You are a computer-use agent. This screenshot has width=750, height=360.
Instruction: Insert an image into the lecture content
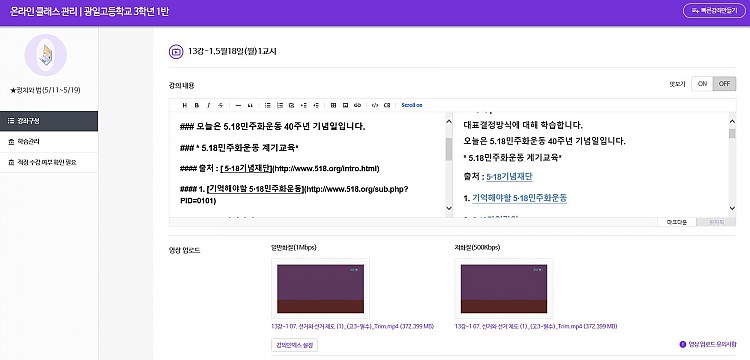[345, 105]
